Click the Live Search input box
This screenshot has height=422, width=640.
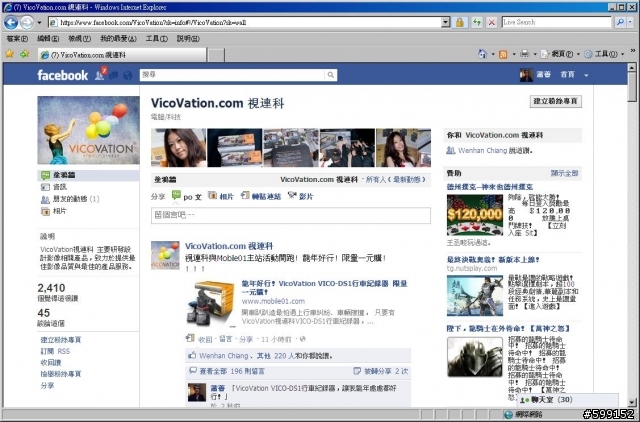[556, 22]
